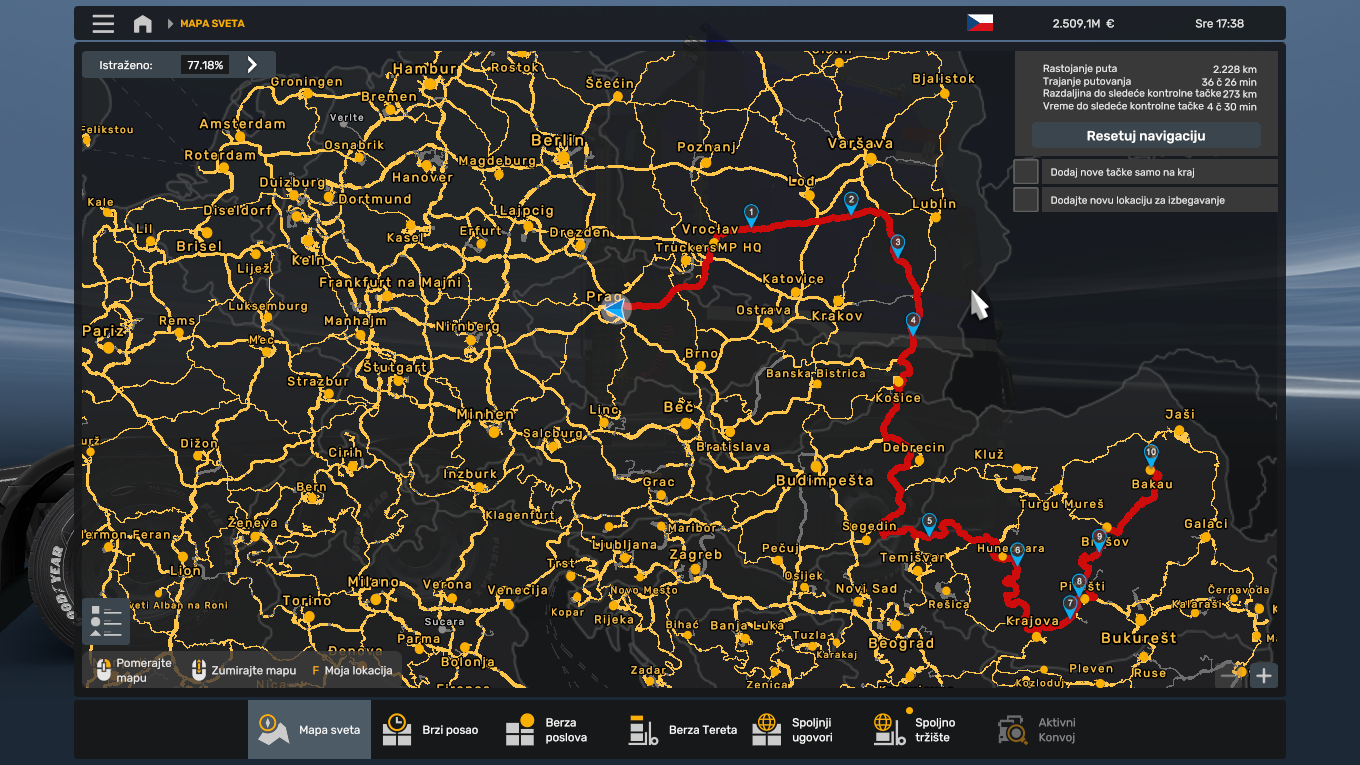Click the Beograd city label

coord(901,643)
